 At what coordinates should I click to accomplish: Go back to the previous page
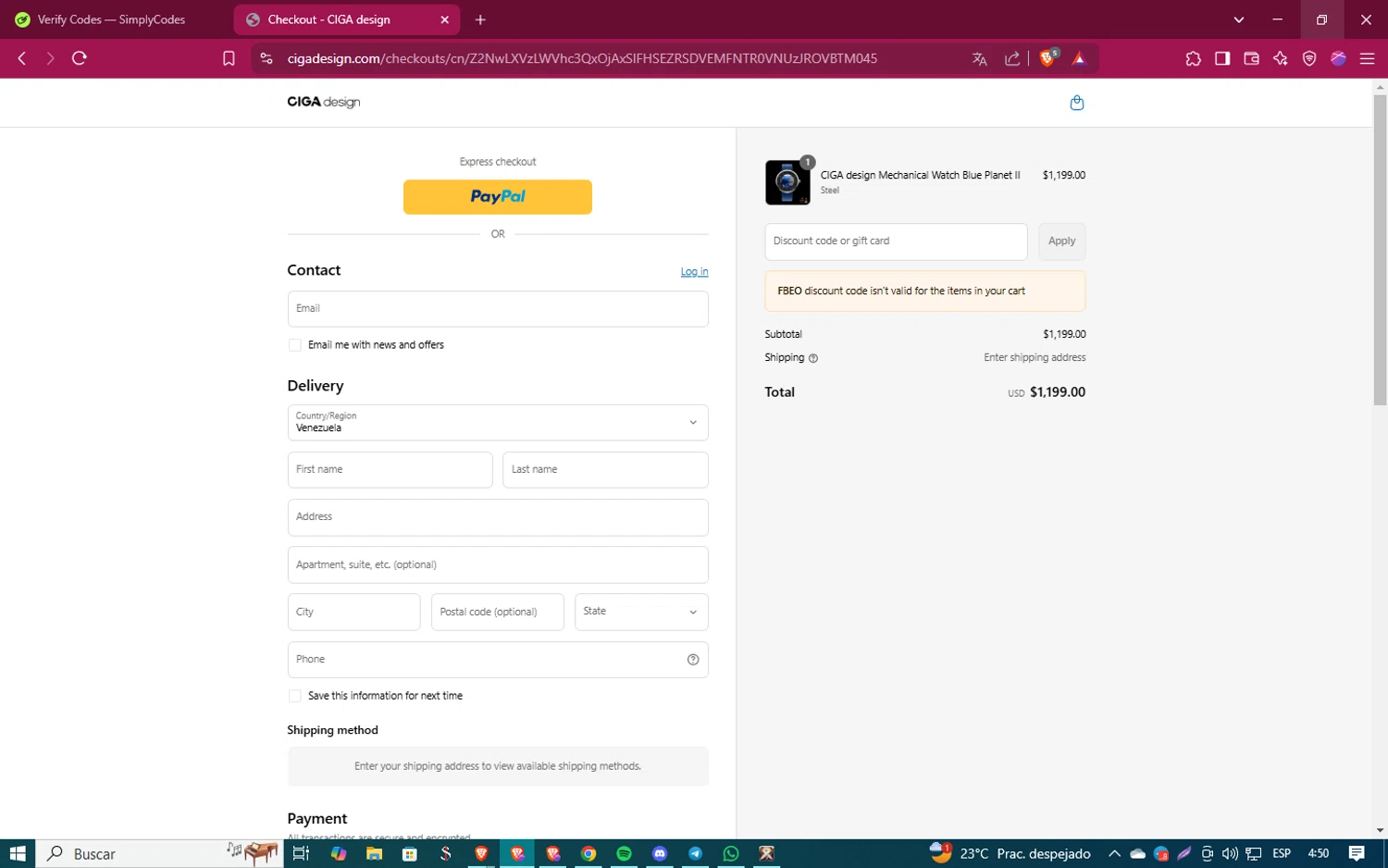[22, 58]
